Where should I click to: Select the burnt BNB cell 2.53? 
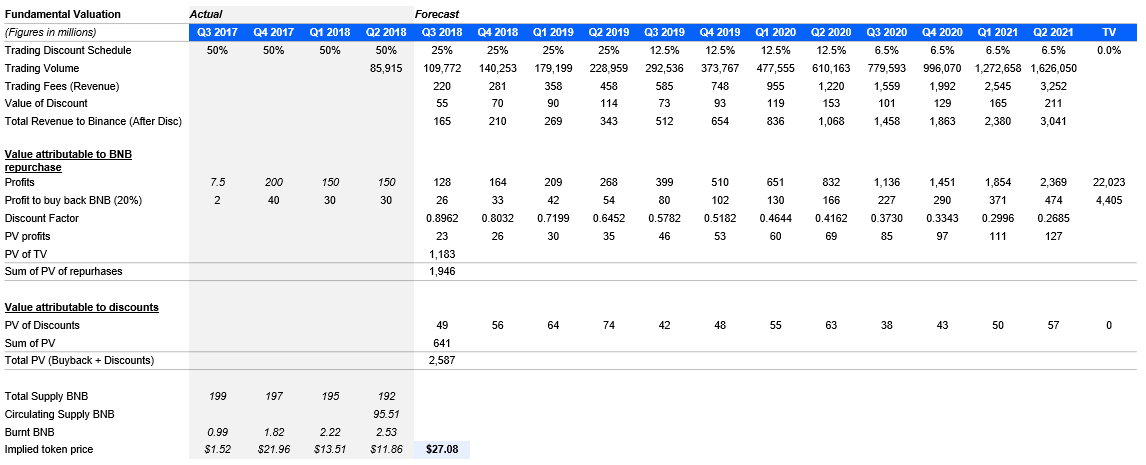click(385, 431)
